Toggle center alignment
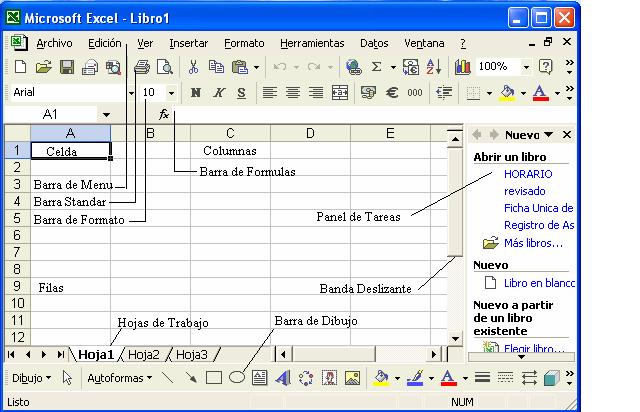Image resolution: width=640 pixels, height=412 pixels. click(293, 93)
